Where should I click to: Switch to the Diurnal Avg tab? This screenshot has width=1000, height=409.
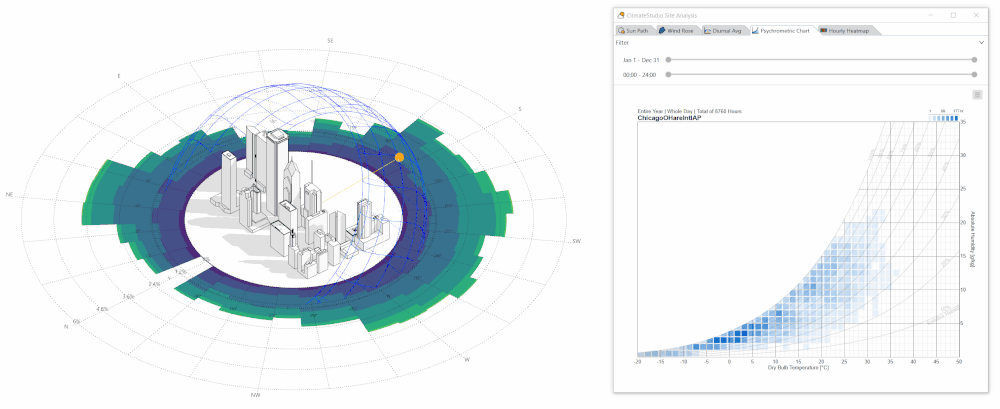[x=723, y=31]
